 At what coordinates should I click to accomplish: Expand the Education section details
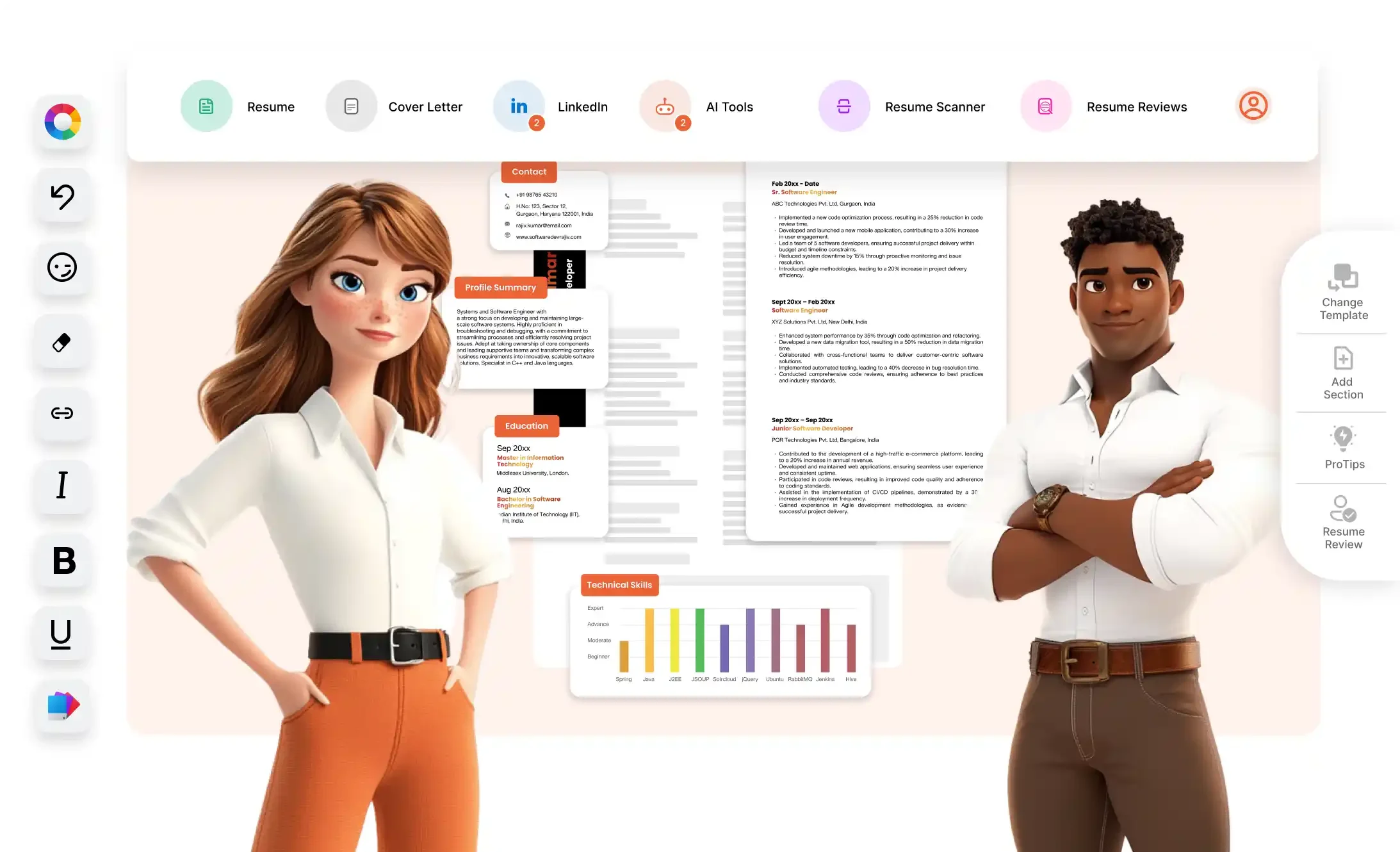pyautogui.click(x=526, y=425)
